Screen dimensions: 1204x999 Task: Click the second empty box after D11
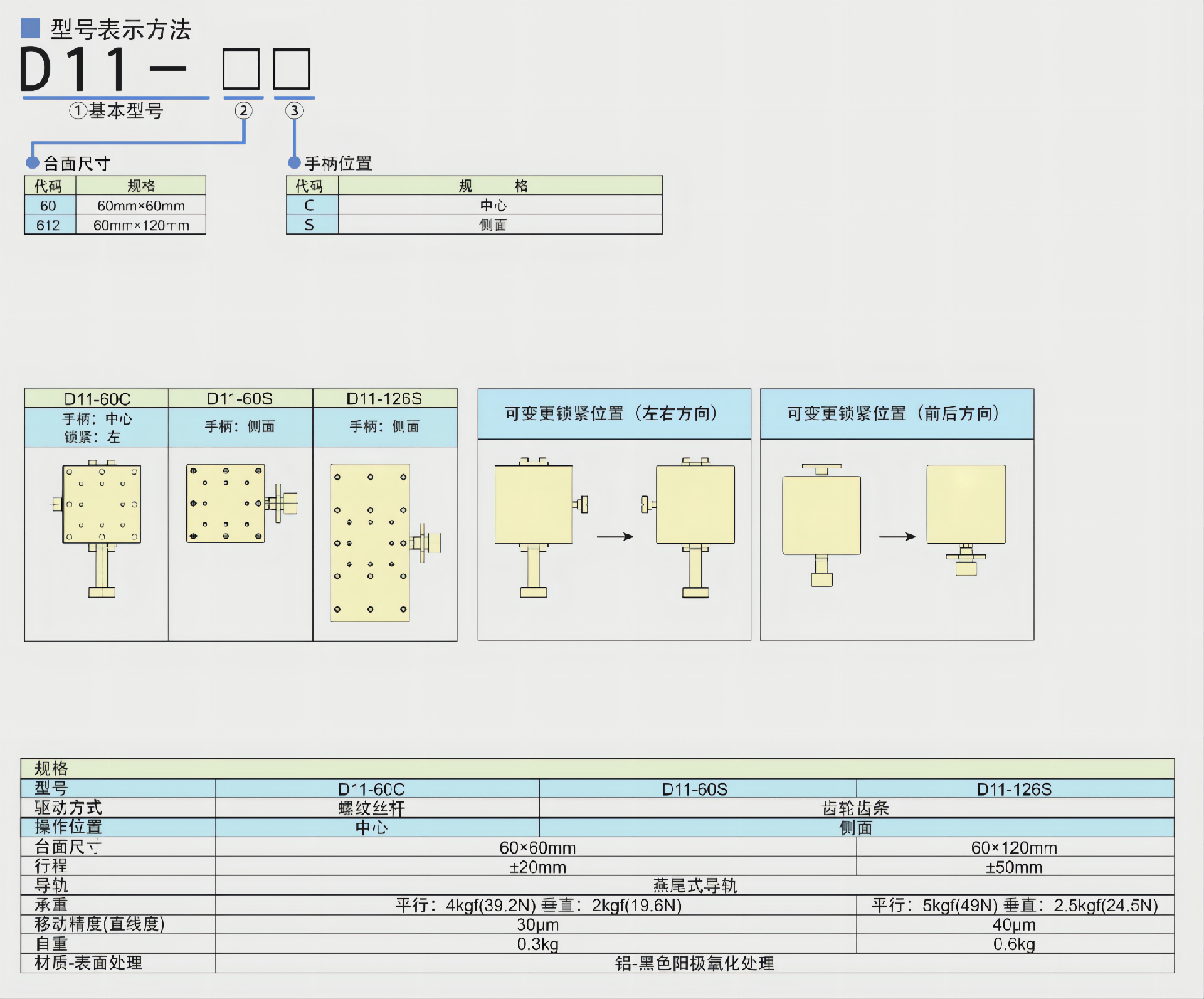(292, 69)
